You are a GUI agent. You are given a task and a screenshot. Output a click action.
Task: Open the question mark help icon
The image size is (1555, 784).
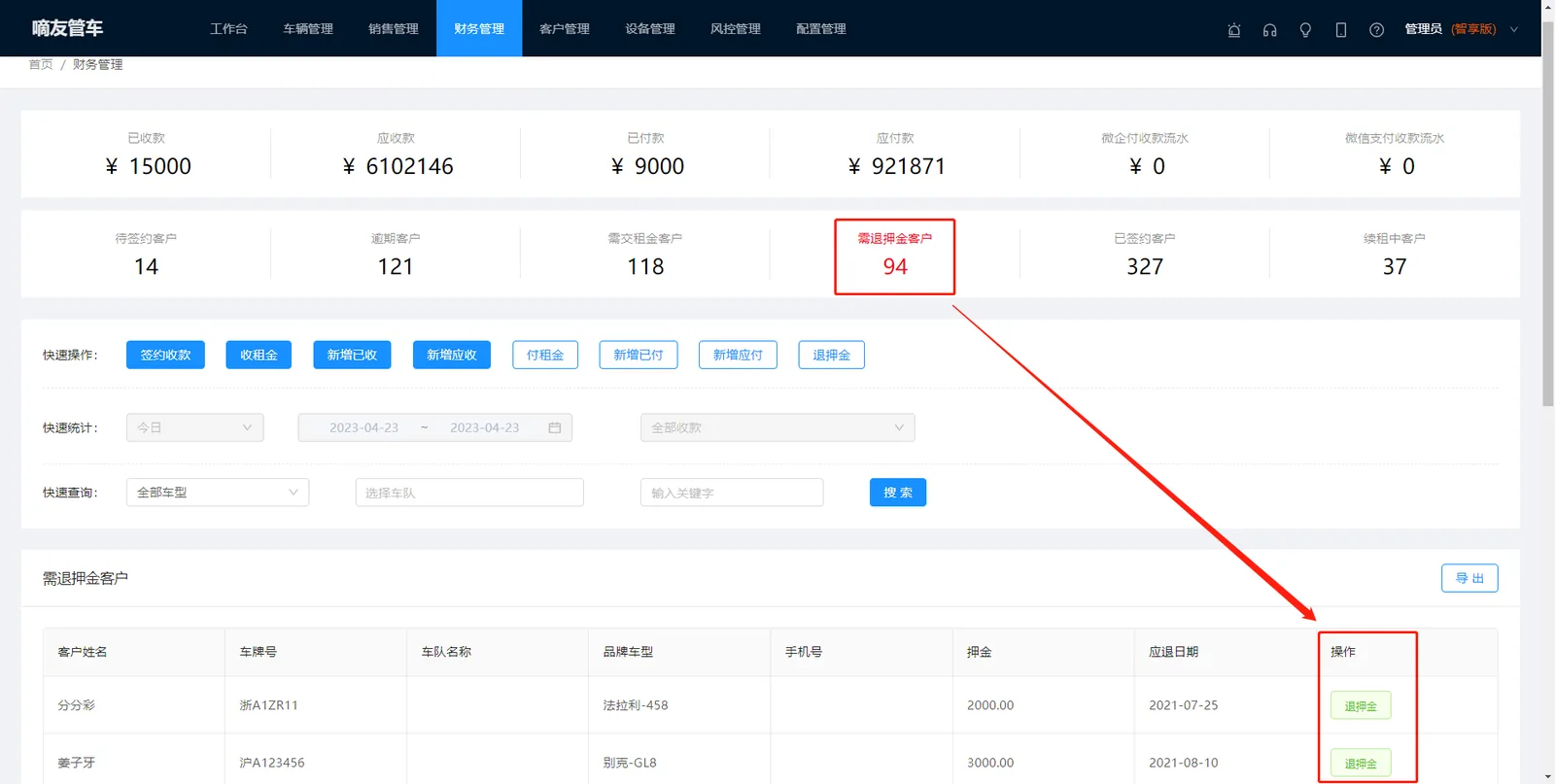click(1376, 29)
